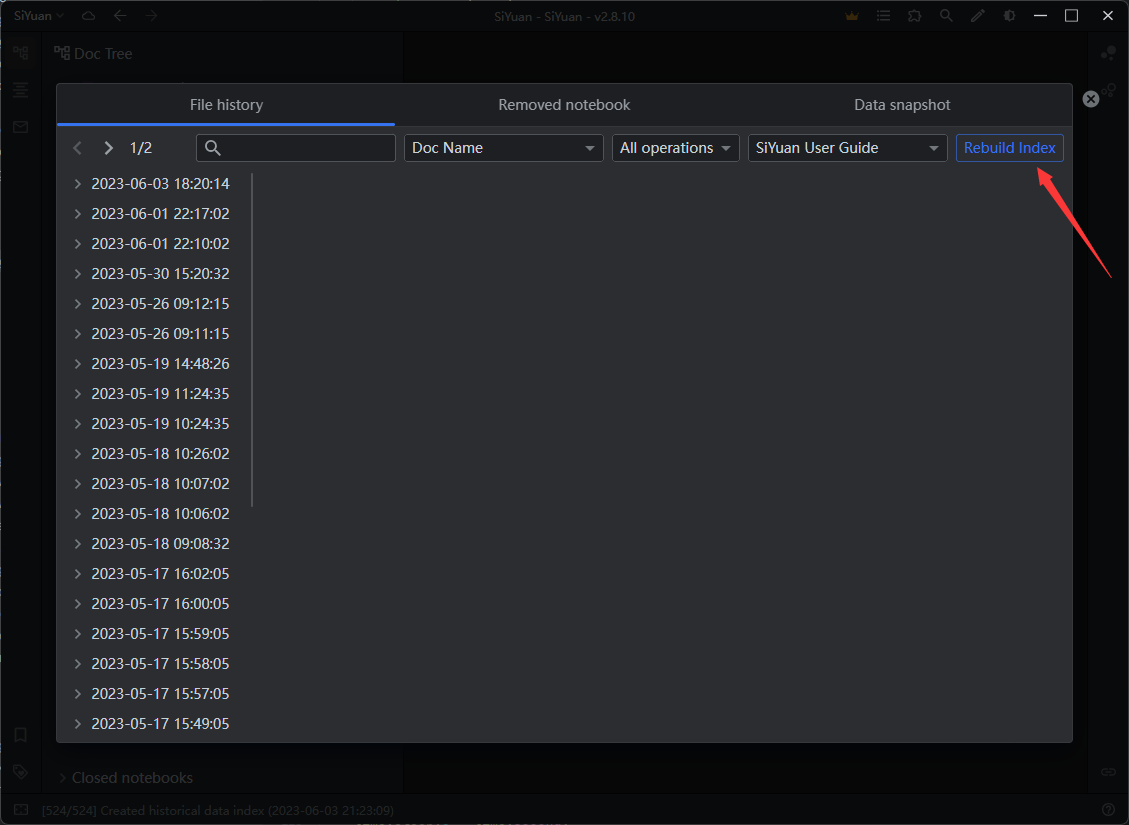
Task: Open the help question-mark icon in status bar
Action: (1108, 810)
